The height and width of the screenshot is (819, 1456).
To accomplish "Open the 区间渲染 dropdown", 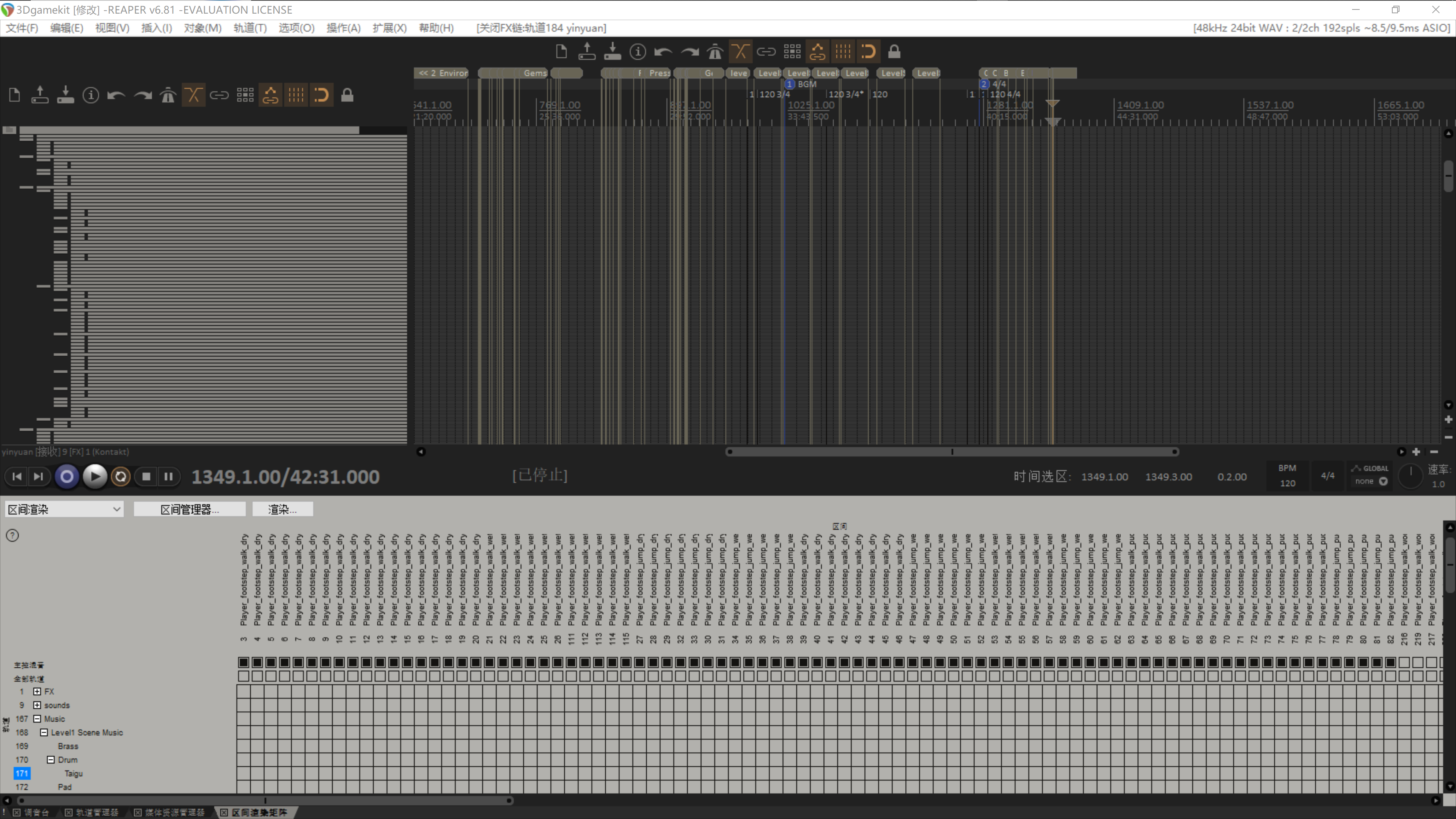I will coord(64,509).
